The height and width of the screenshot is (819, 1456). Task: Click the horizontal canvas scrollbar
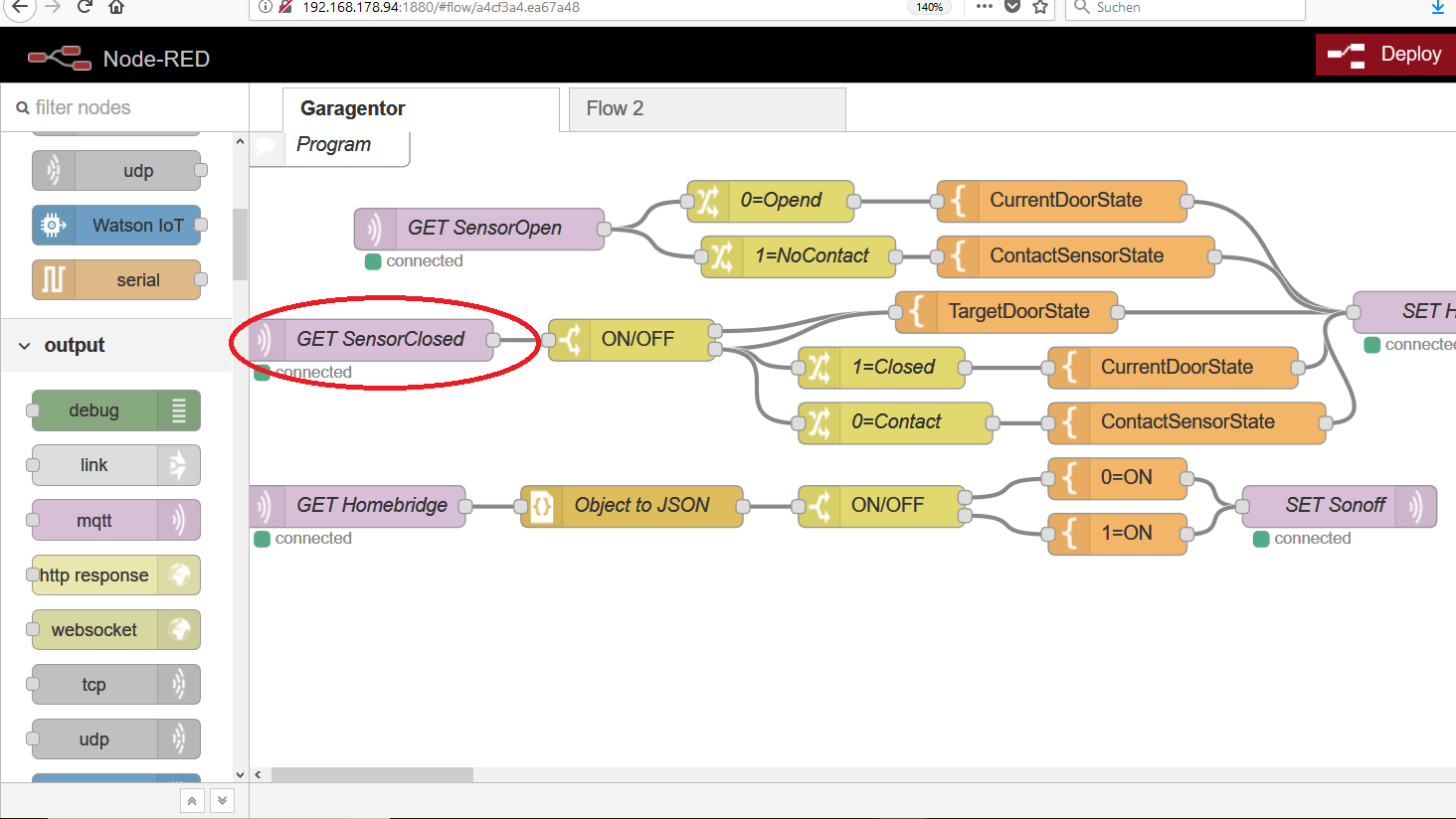point(372,774)
